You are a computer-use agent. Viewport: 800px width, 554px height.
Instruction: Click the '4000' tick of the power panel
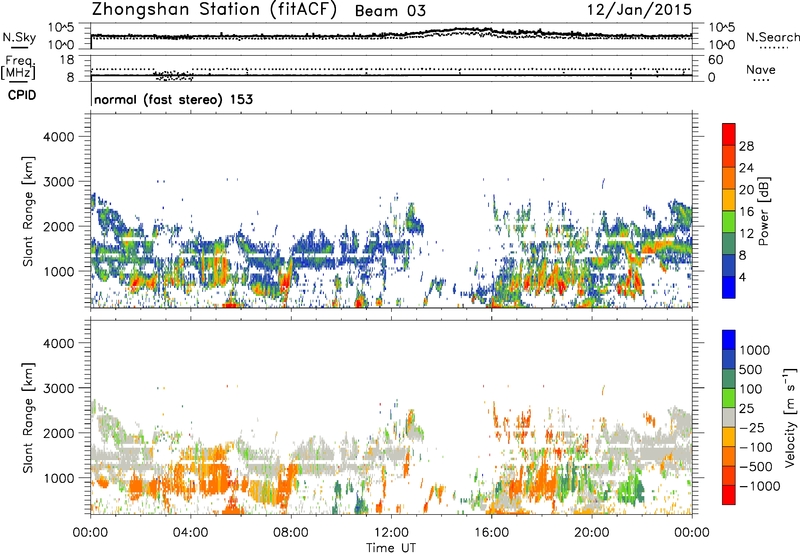(59, 137)
